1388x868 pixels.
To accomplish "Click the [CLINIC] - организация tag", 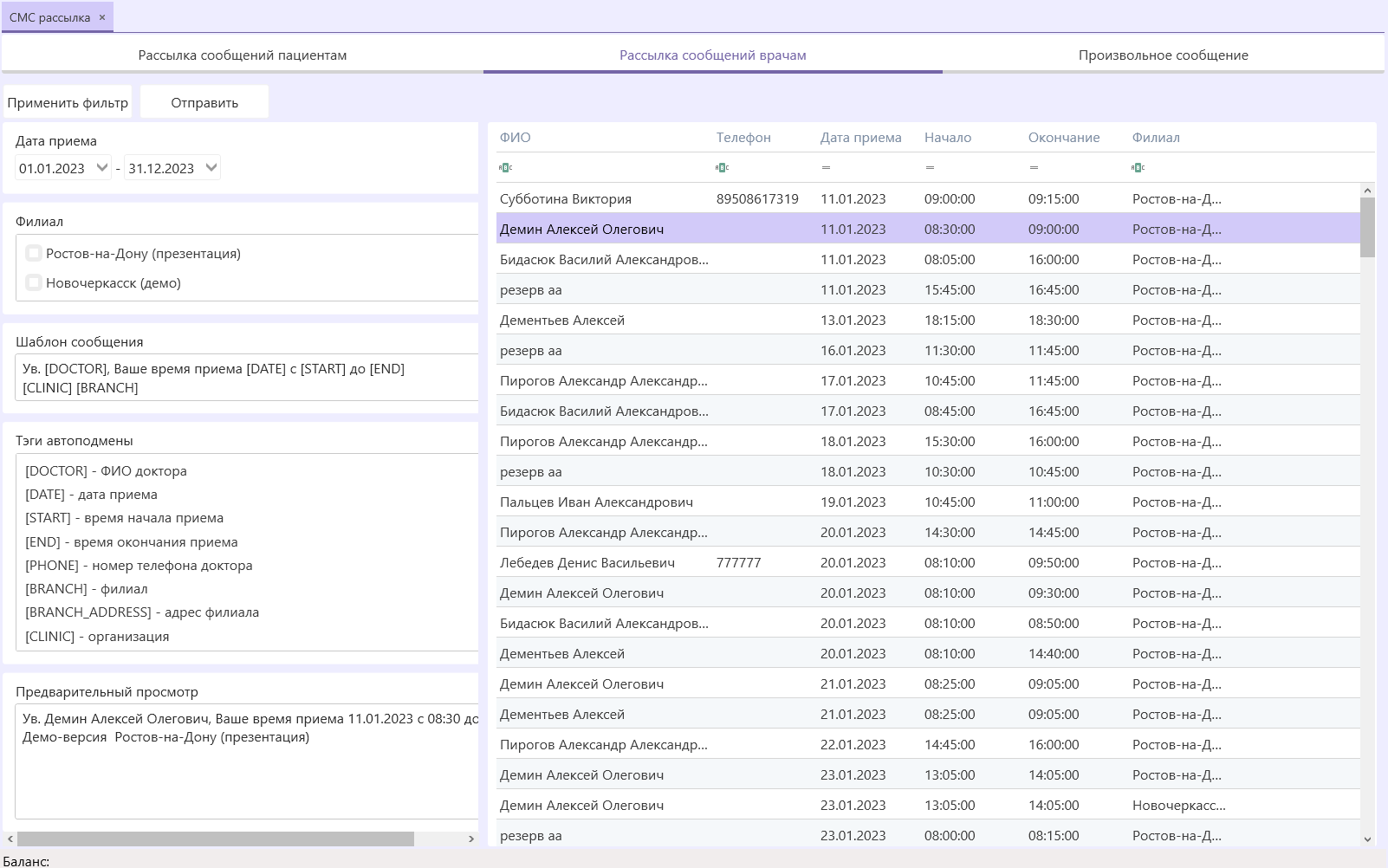I will (x=97, y=636).
